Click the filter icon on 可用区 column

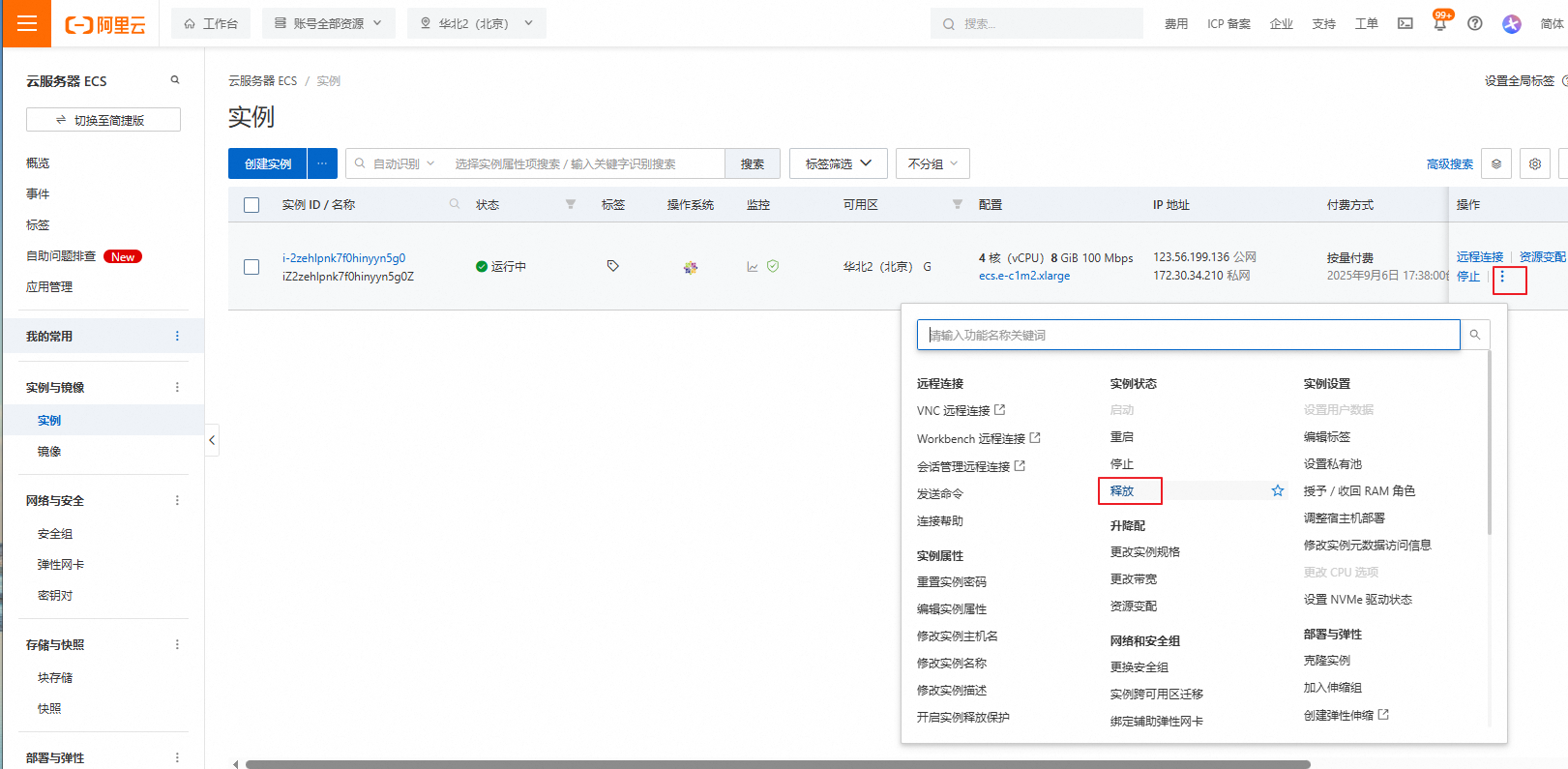point(958,204)
